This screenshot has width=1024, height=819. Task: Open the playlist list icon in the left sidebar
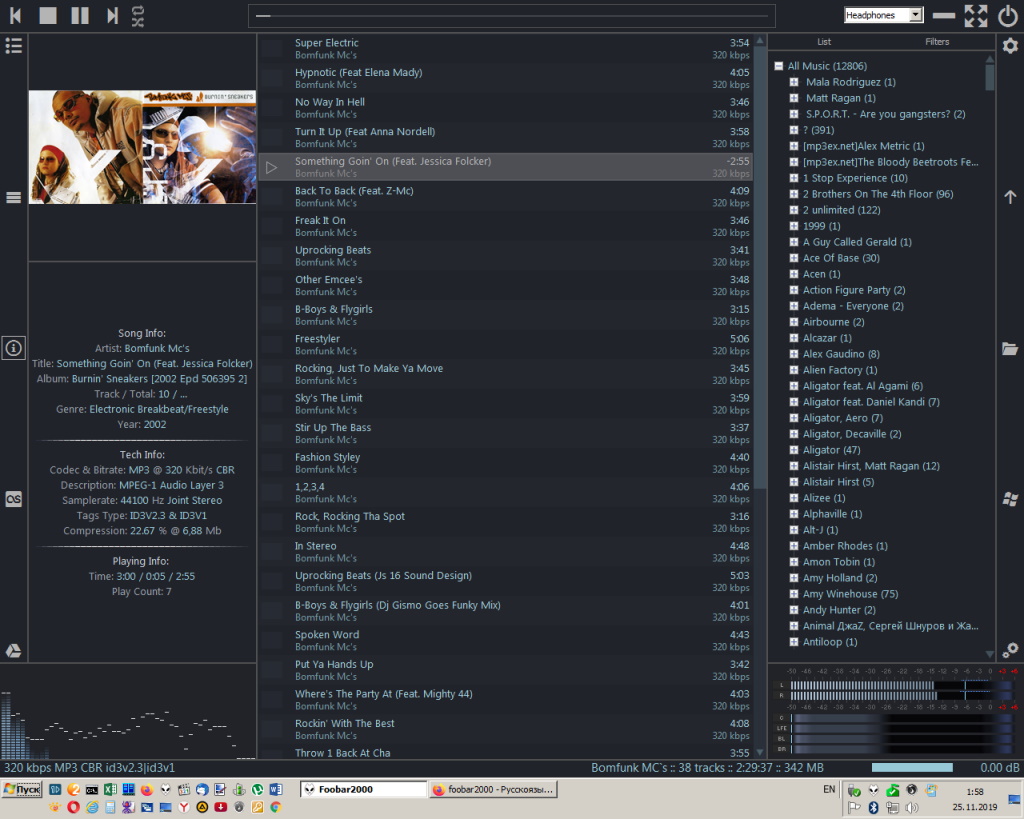click(x=14, y=46)
